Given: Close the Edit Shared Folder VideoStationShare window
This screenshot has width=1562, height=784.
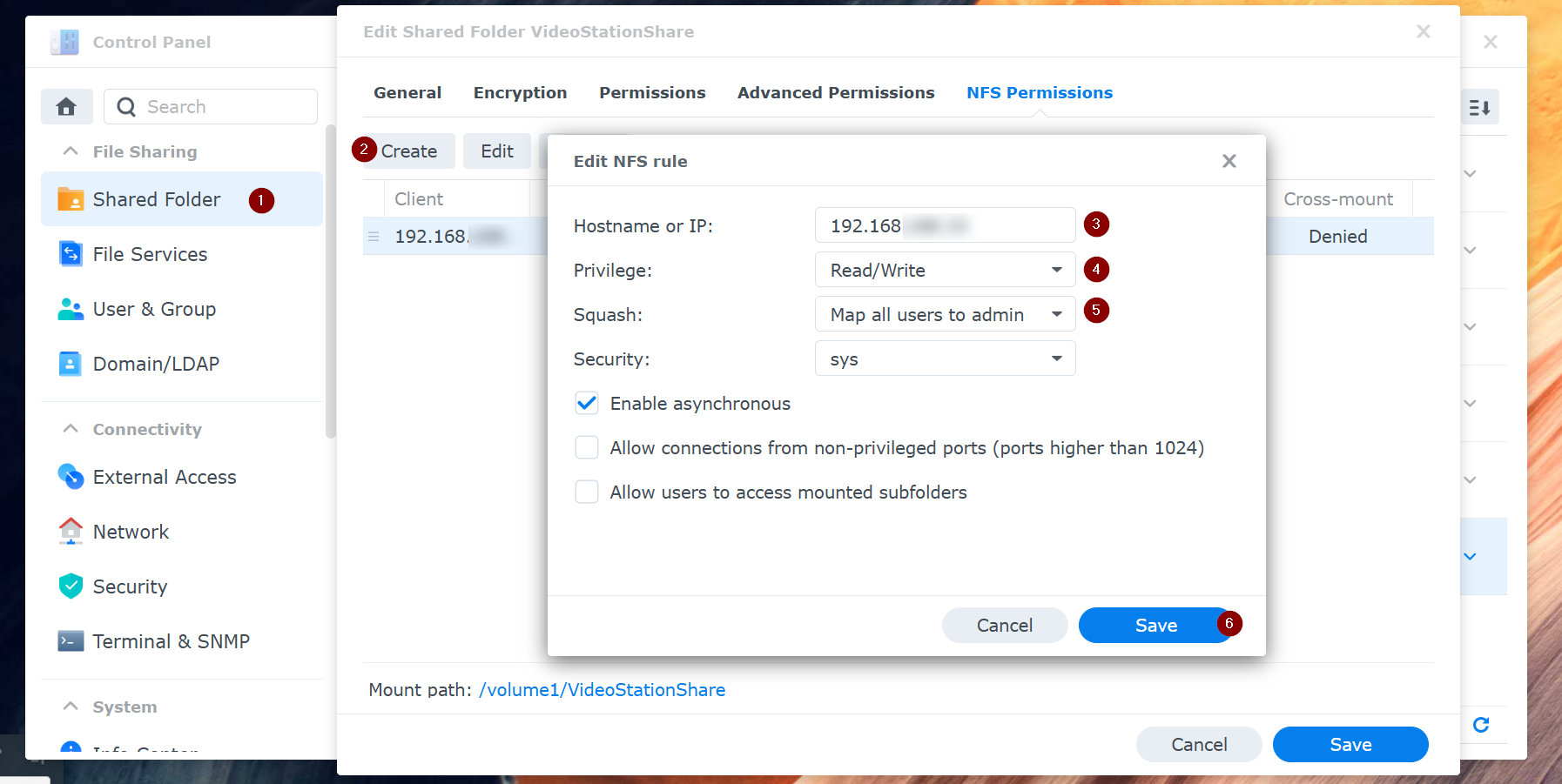Looking at the screenshot, I should coord(1424,31).
